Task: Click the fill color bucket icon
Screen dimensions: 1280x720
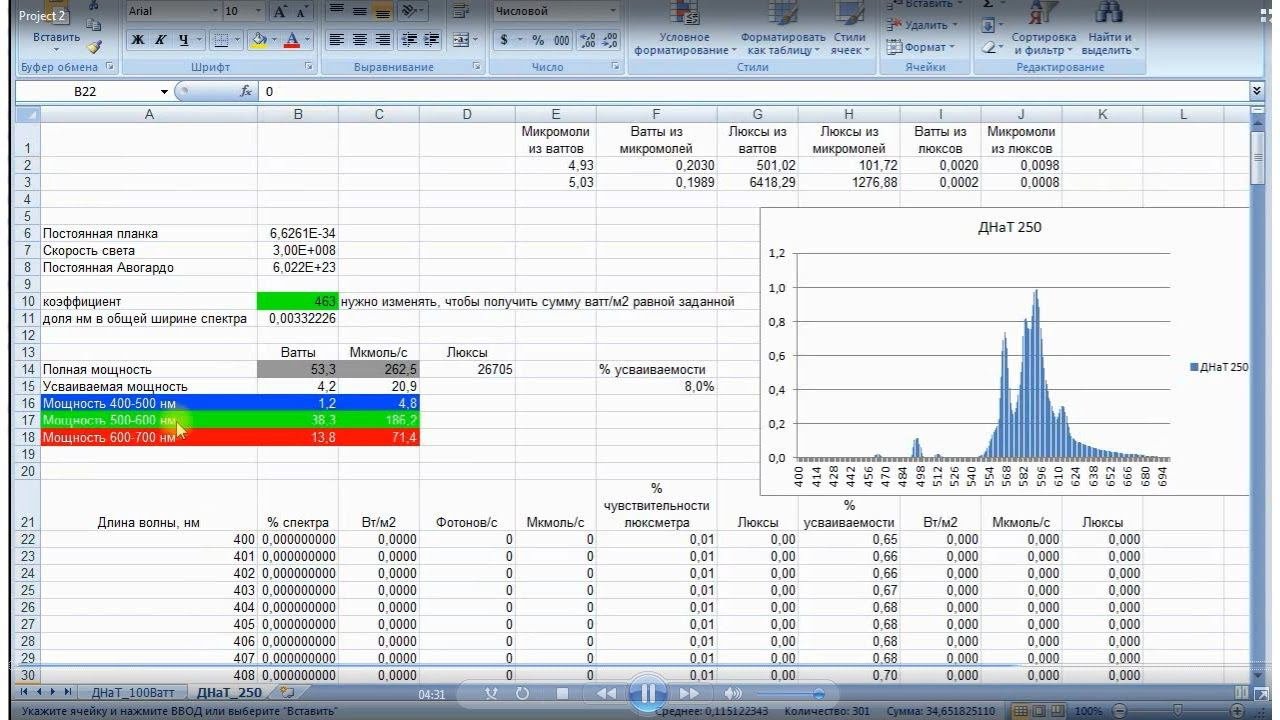Action: click(x=259, y=40)
